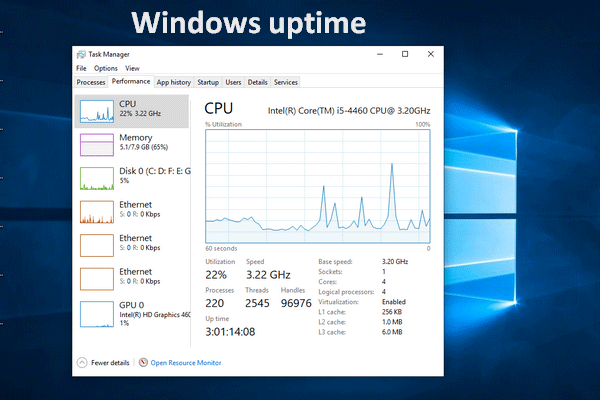Open the Services tab

click(285, 82)
